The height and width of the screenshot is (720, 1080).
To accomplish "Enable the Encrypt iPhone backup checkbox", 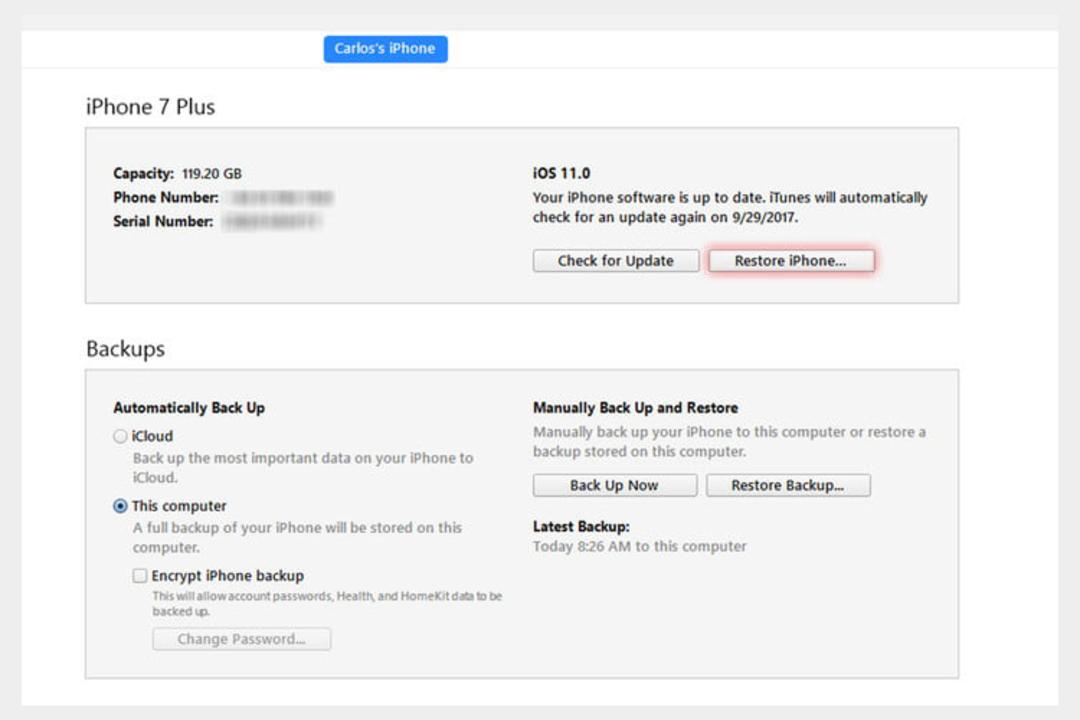I will coord(140,575).
